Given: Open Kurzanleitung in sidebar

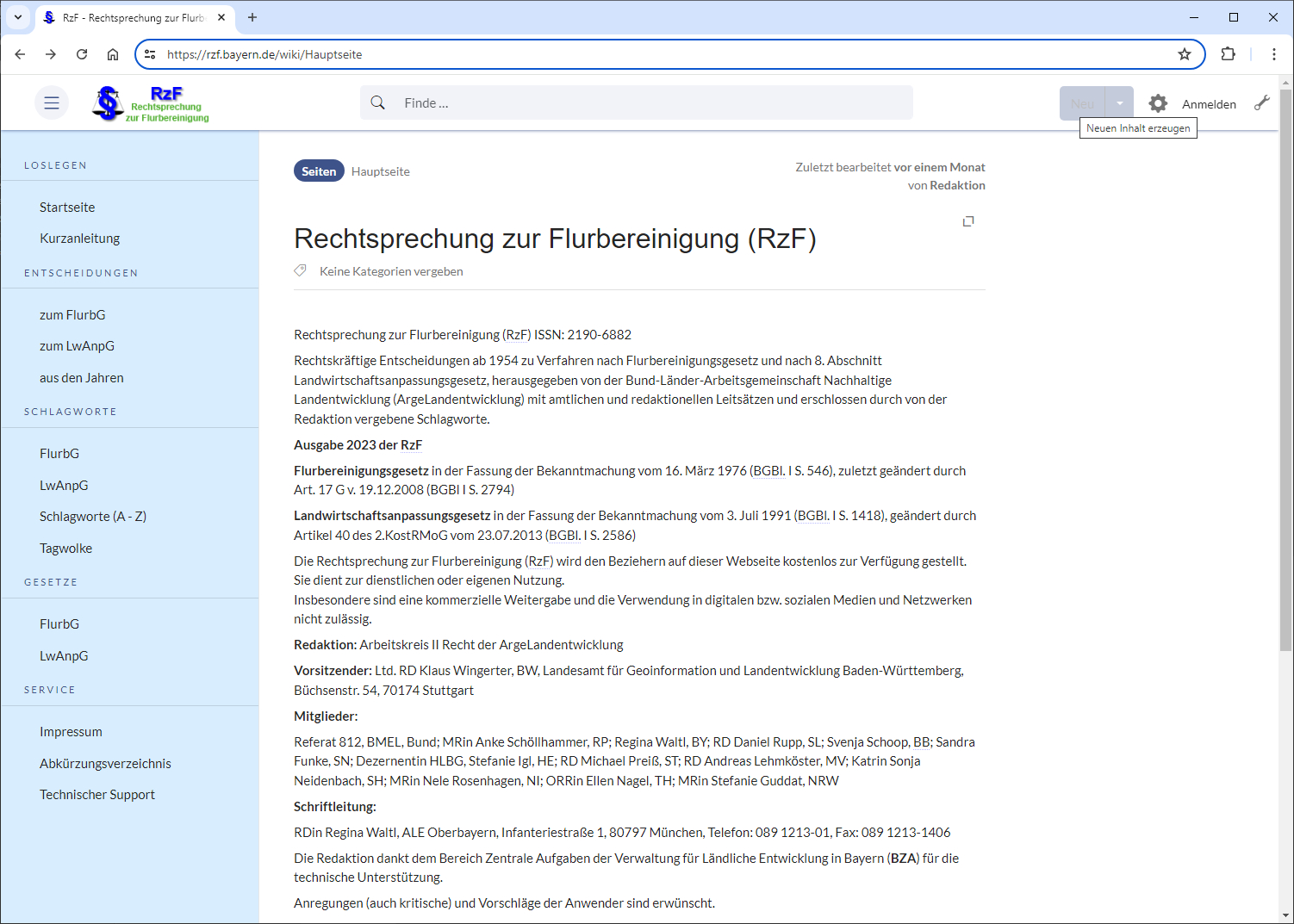Looking at the screenshot, I should pyautogui.click(x=79, y=239).
